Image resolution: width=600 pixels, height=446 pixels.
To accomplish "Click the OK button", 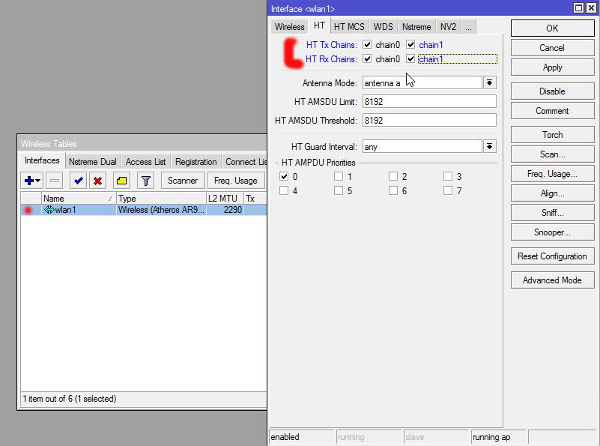I will click(x=552, y=28).
